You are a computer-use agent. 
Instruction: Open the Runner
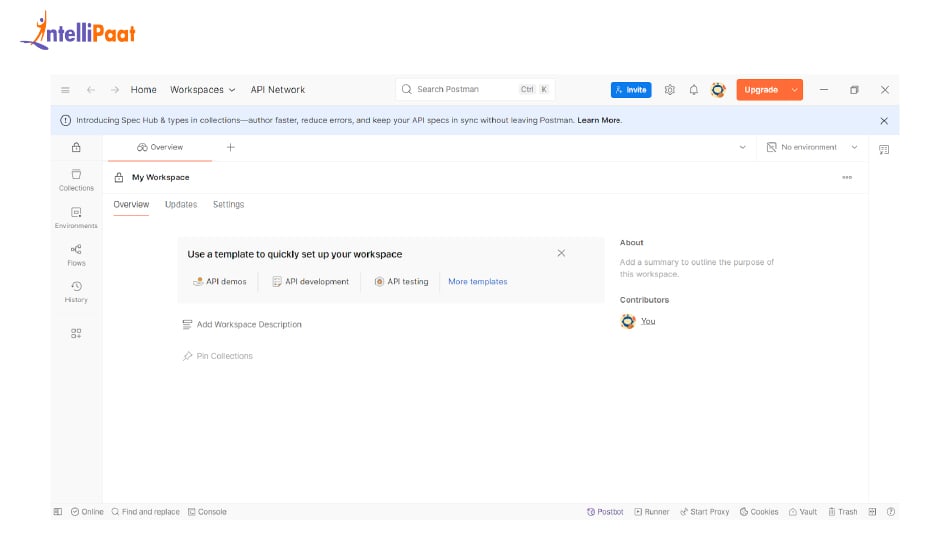[652, 511]
